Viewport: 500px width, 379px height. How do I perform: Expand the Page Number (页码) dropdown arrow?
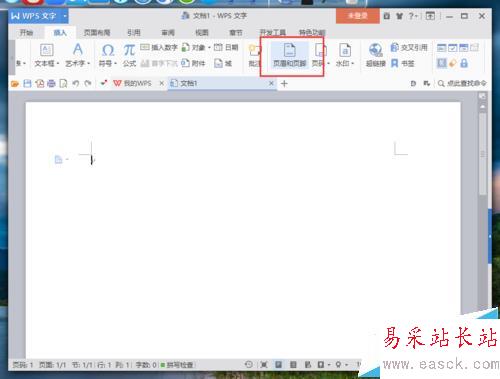[329, 63]
